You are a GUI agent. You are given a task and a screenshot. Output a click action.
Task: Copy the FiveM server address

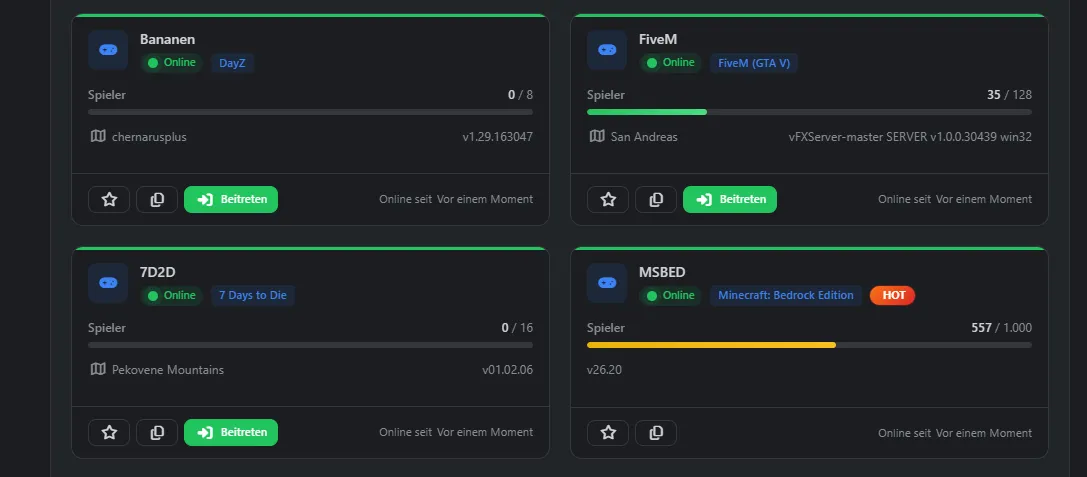click(656, 200)
